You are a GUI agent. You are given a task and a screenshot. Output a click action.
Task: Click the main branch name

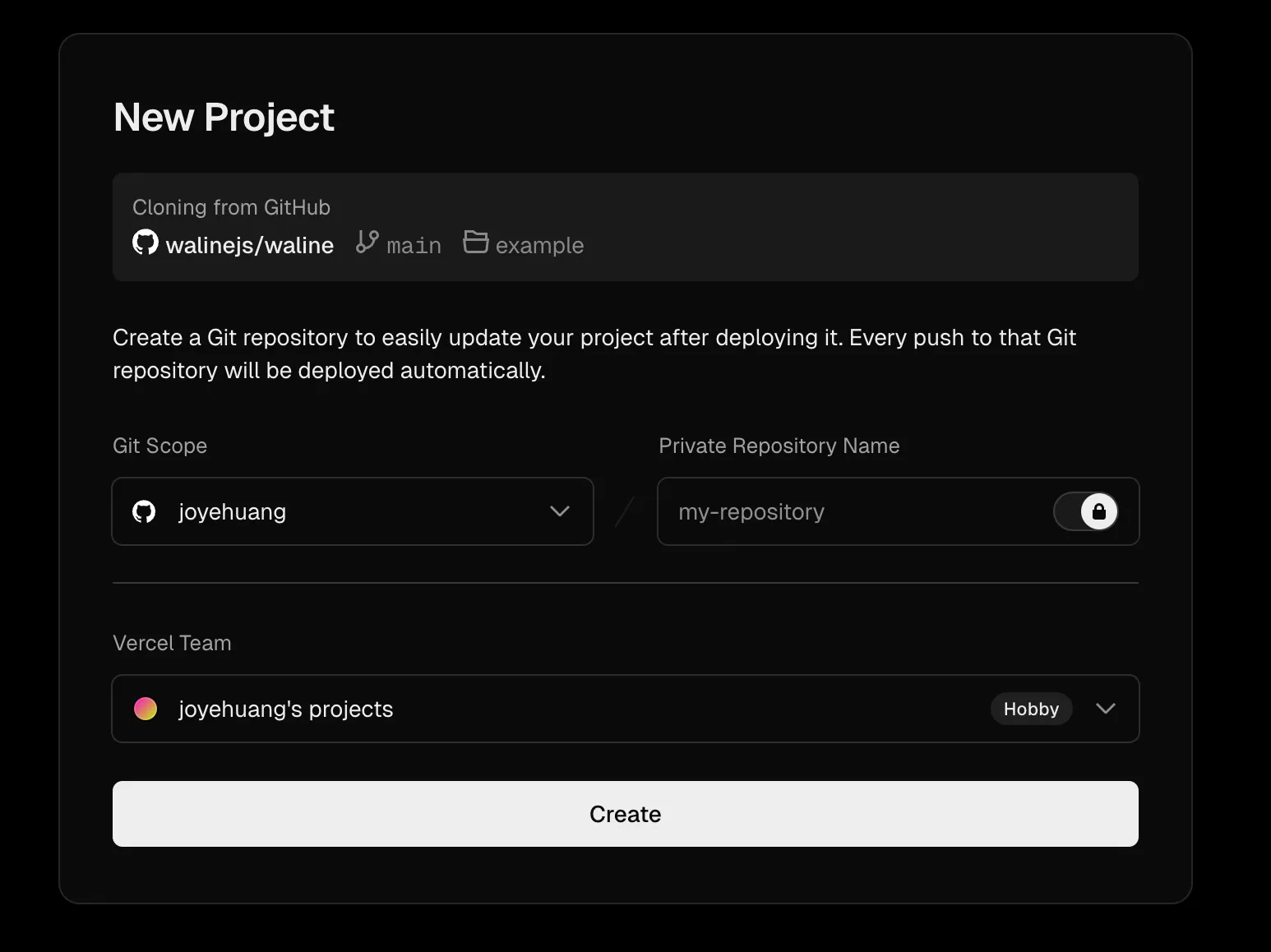point(414,246)
